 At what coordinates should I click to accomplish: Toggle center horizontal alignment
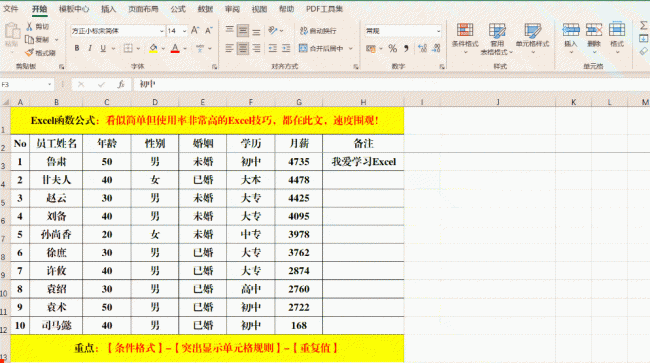243,48
